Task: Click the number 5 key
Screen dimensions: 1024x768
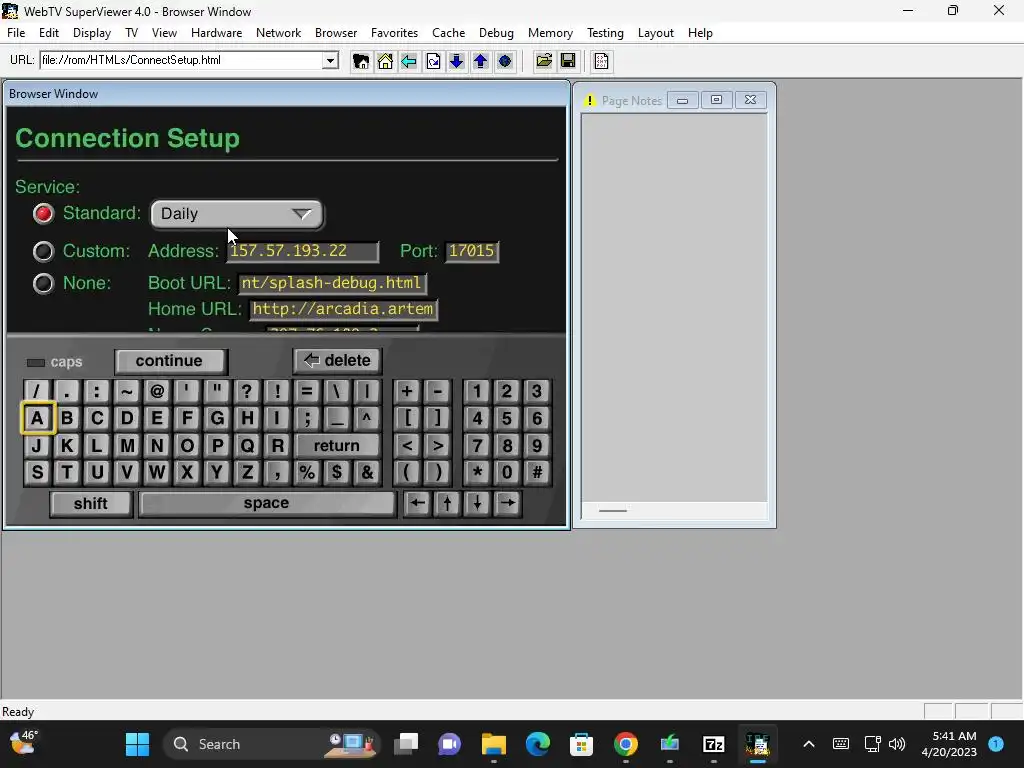Action: tap(507, 419)
